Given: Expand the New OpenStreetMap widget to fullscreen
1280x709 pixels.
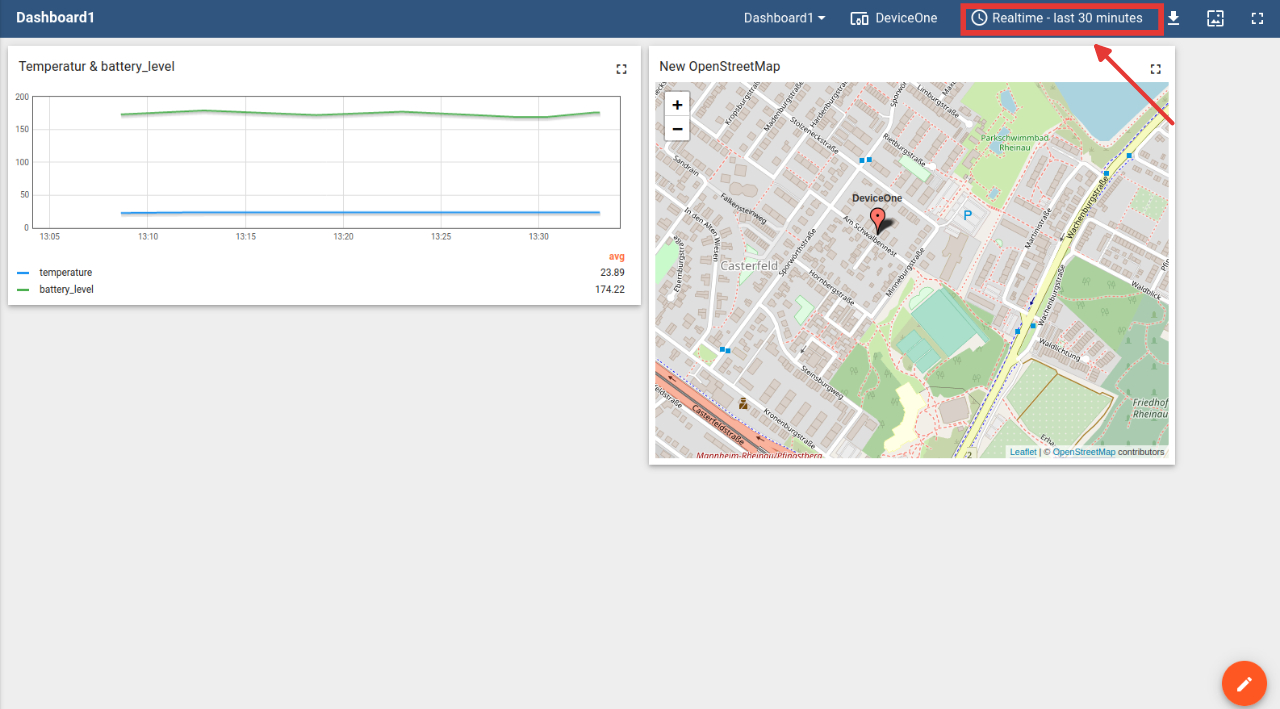Looking at the screenshot, I should point(1156,69).
